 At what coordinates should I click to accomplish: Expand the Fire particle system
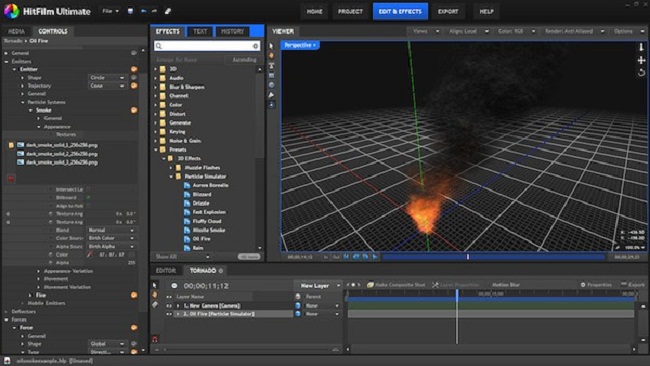tap(30, 295)
